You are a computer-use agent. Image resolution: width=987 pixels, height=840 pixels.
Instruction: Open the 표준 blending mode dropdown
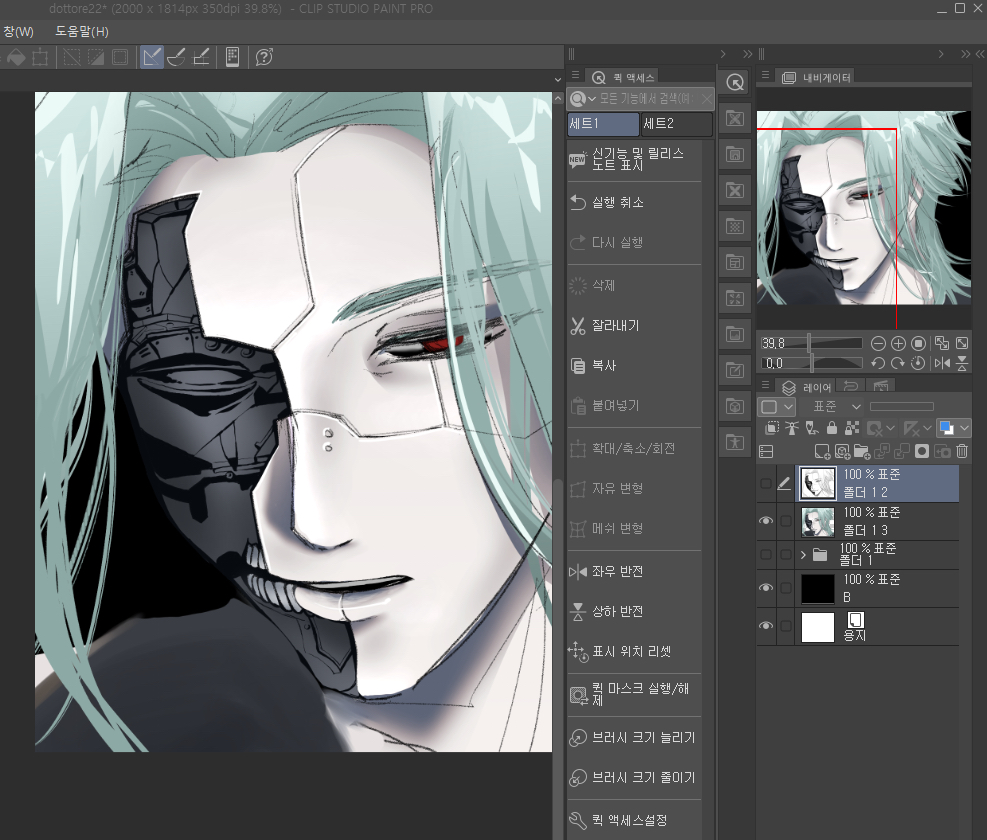pyautogui.click(x=836, y=407)
